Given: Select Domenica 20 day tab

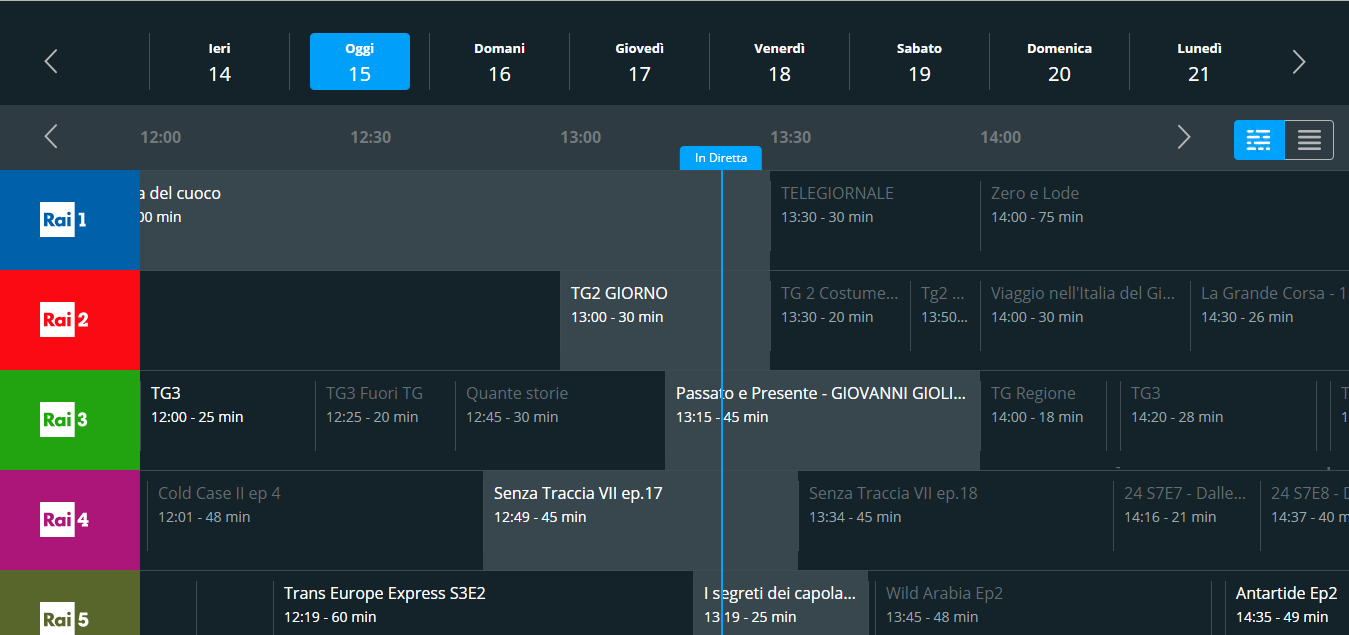Looking at the screenshot, I should 1060,62.
